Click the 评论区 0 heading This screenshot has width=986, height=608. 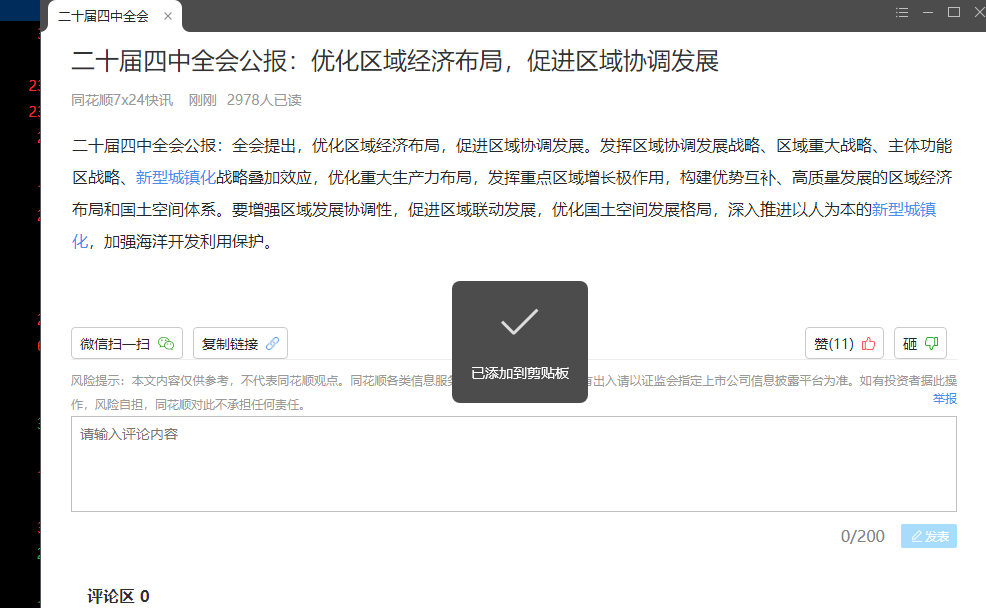click(118, 596)
